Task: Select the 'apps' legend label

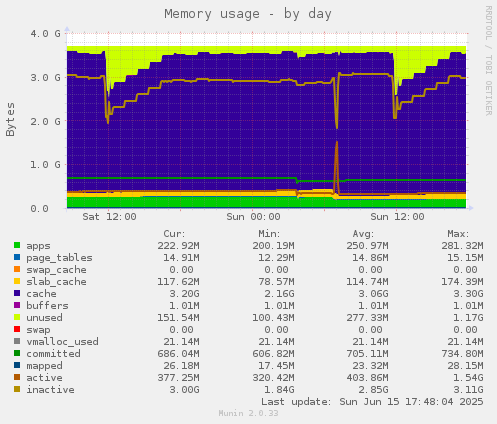Action: (x=38, y=246)
